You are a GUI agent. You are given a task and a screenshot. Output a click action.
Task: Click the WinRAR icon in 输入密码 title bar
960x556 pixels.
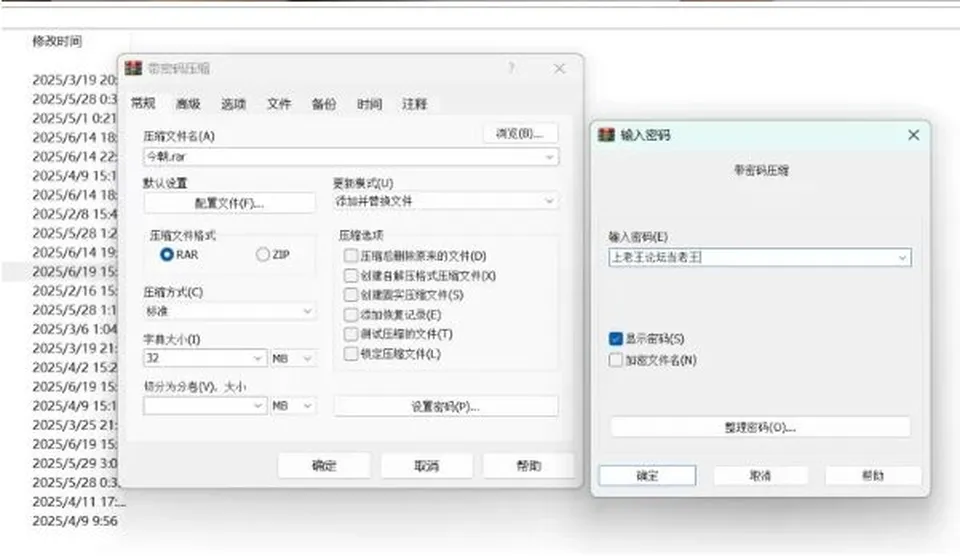[606, 135]
